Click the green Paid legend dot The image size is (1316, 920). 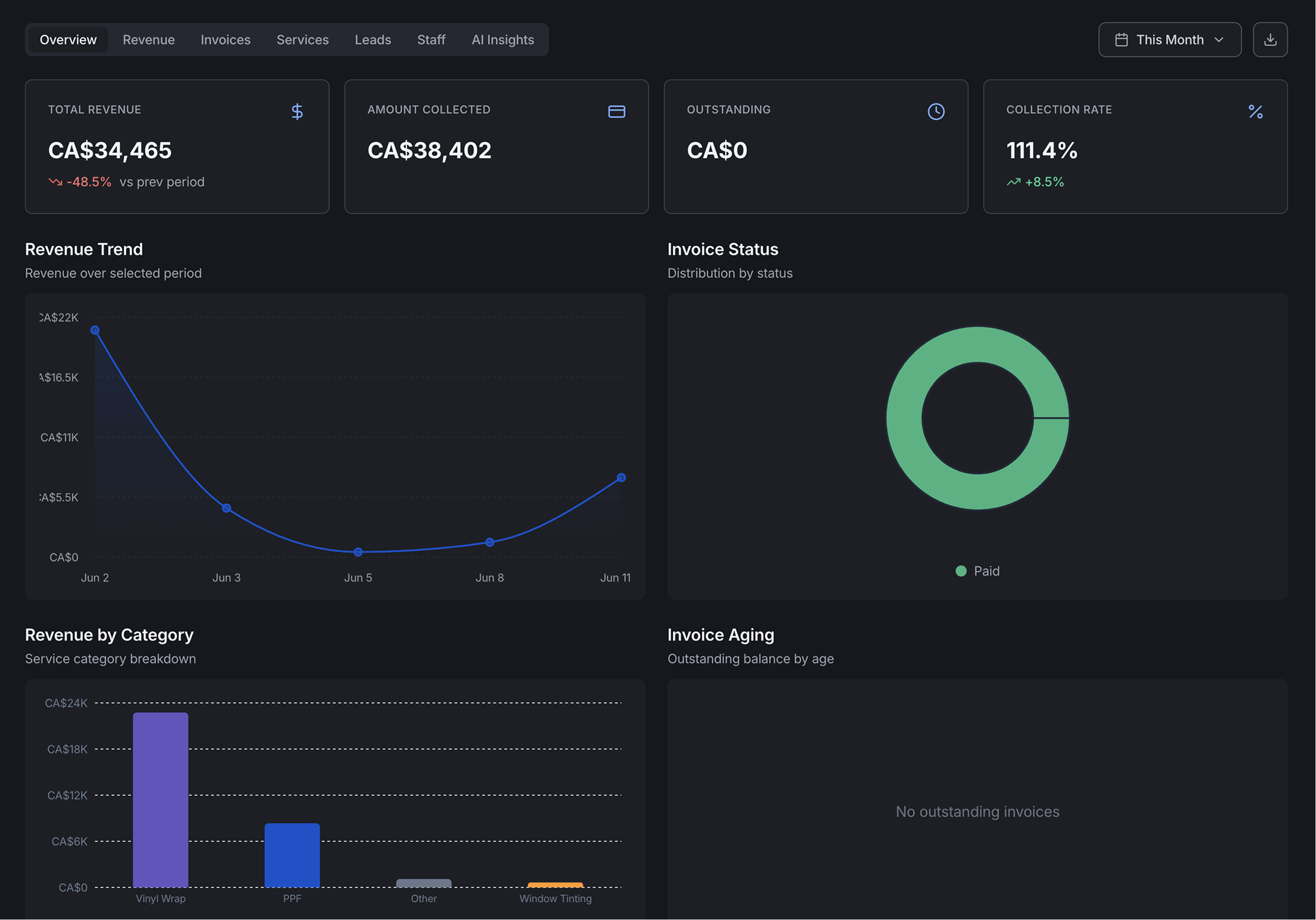pos(961,571)
